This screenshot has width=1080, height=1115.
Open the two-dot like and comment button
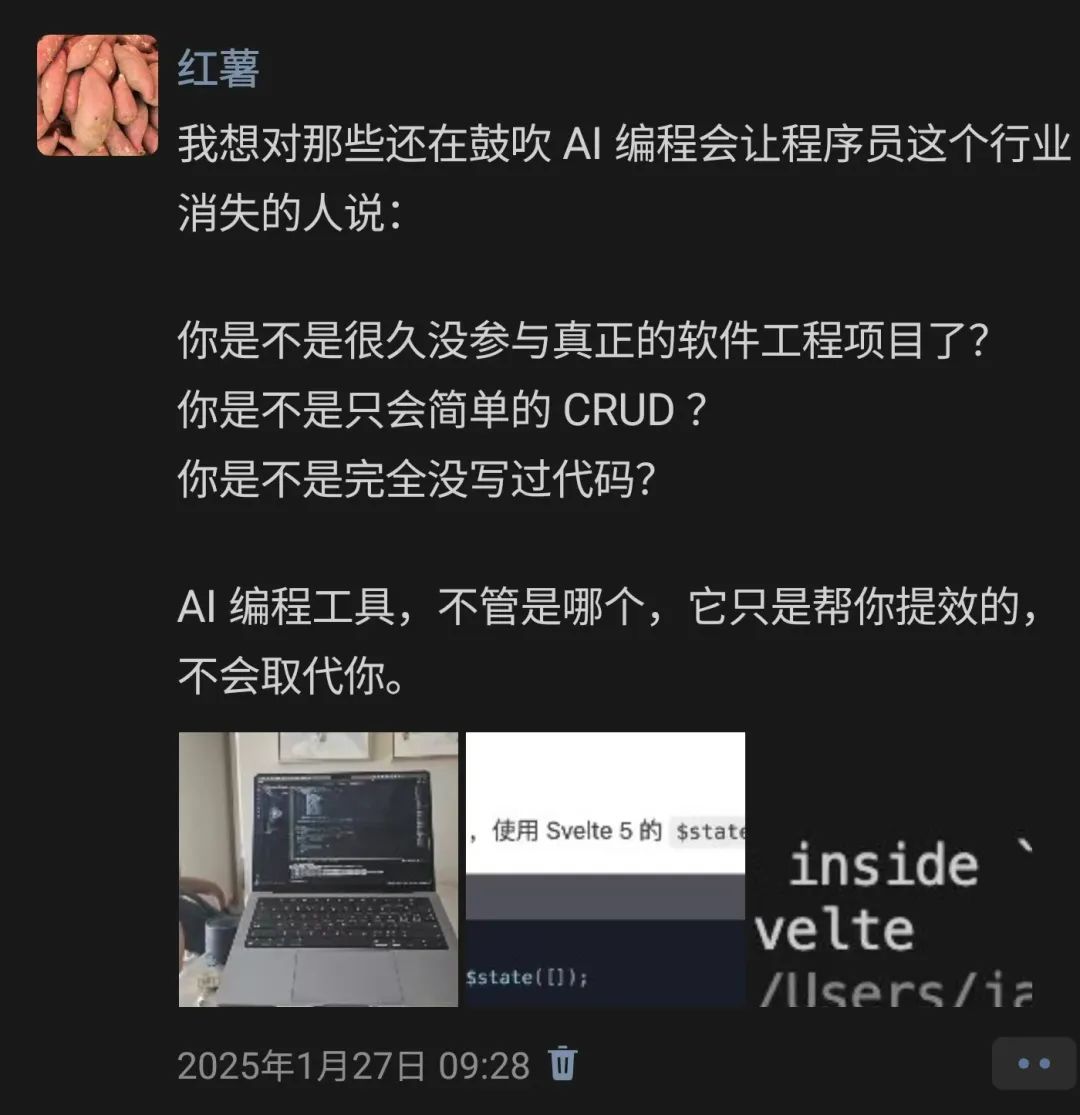[1034, 1064]
